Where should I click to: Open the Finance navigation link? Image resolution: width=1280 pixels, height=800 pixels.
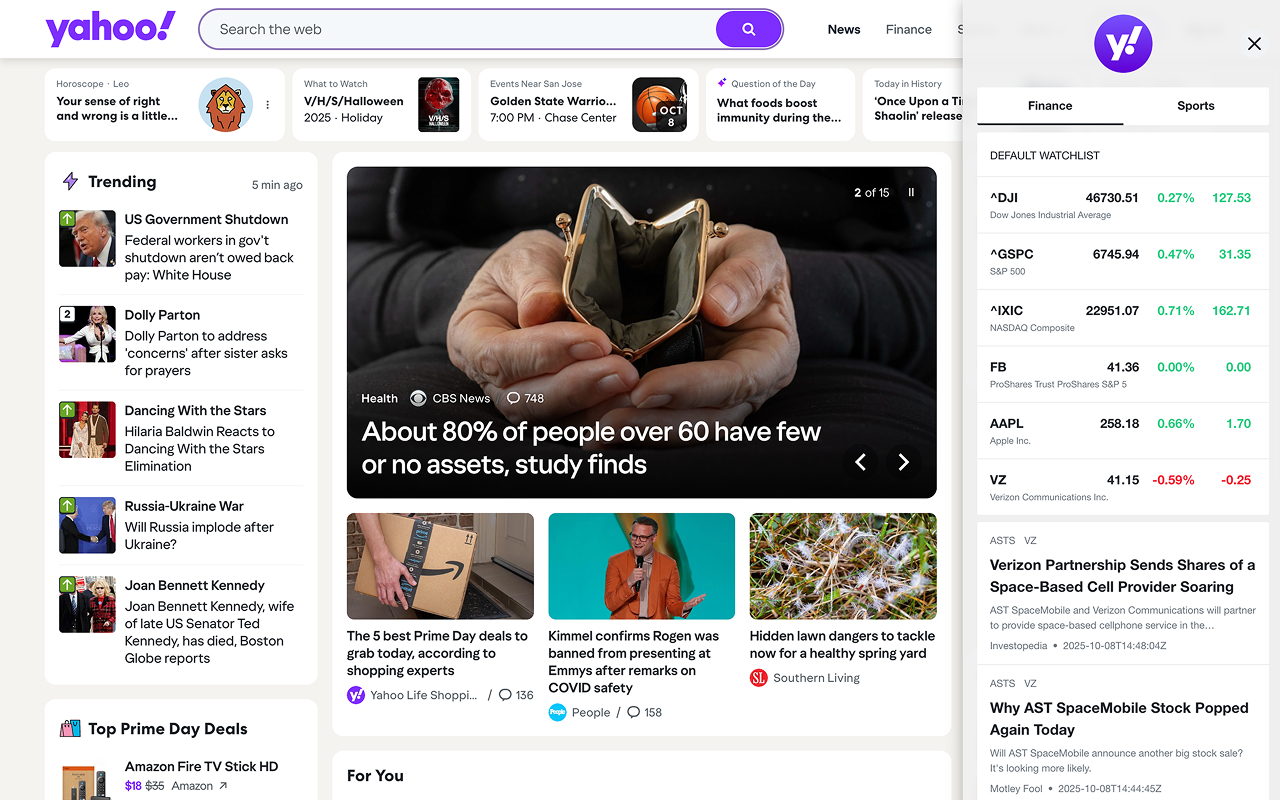point(909,29)
